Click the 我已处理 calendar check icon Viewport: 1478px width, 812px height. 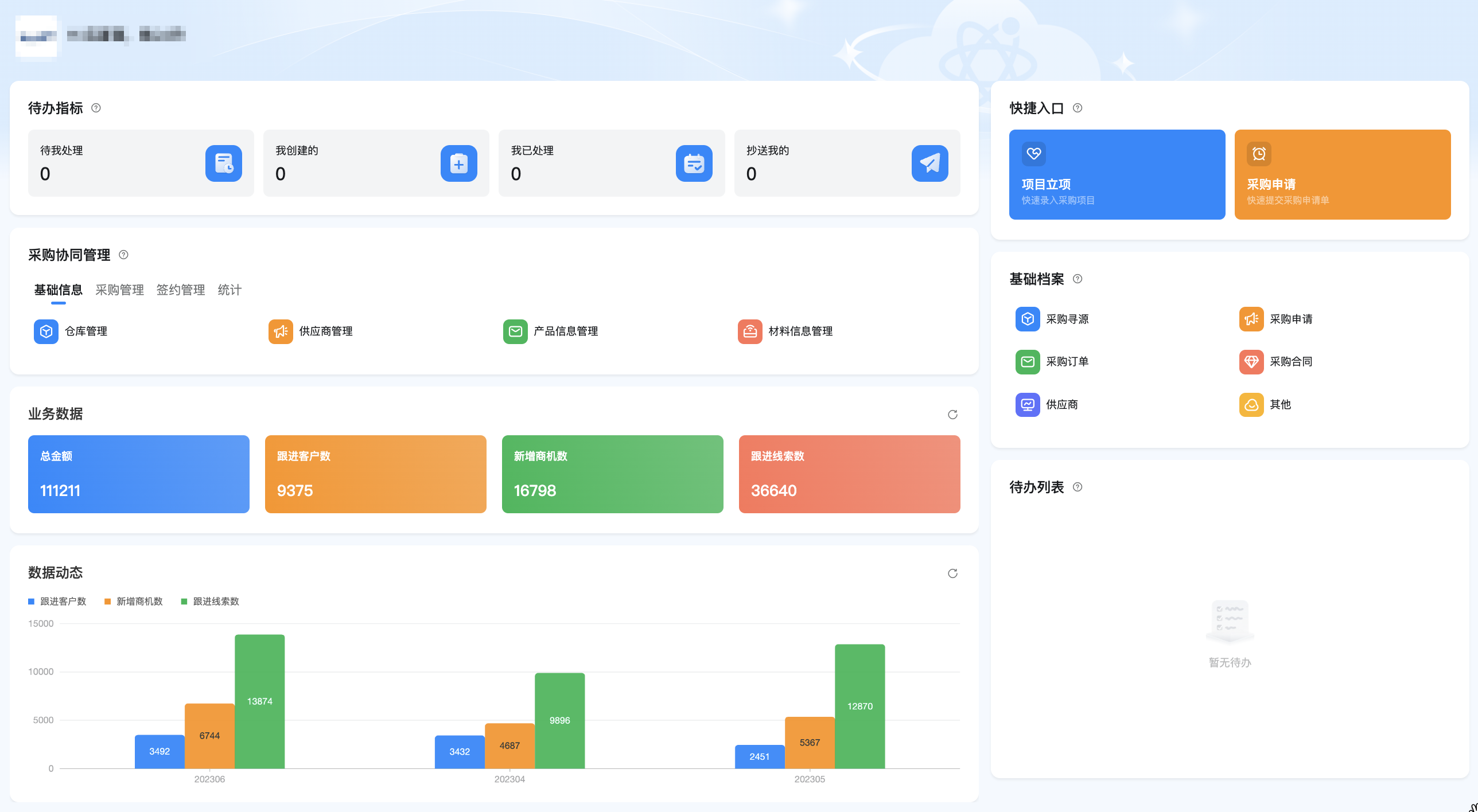tap(694, 163)
